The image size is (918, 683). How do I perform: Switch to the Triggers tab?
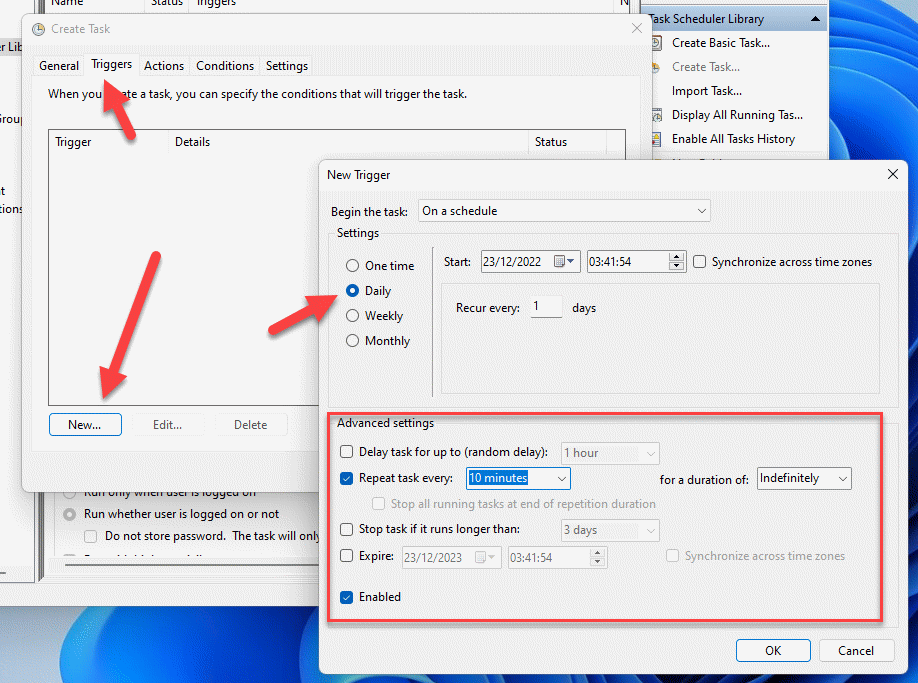pos(112,64)
